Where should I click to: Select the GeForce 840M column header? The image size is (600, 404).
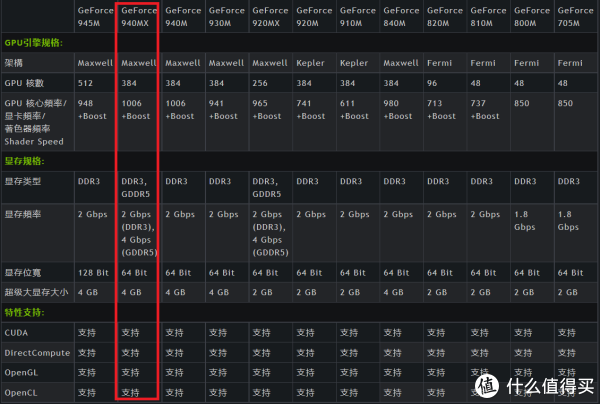coord(401,16)
